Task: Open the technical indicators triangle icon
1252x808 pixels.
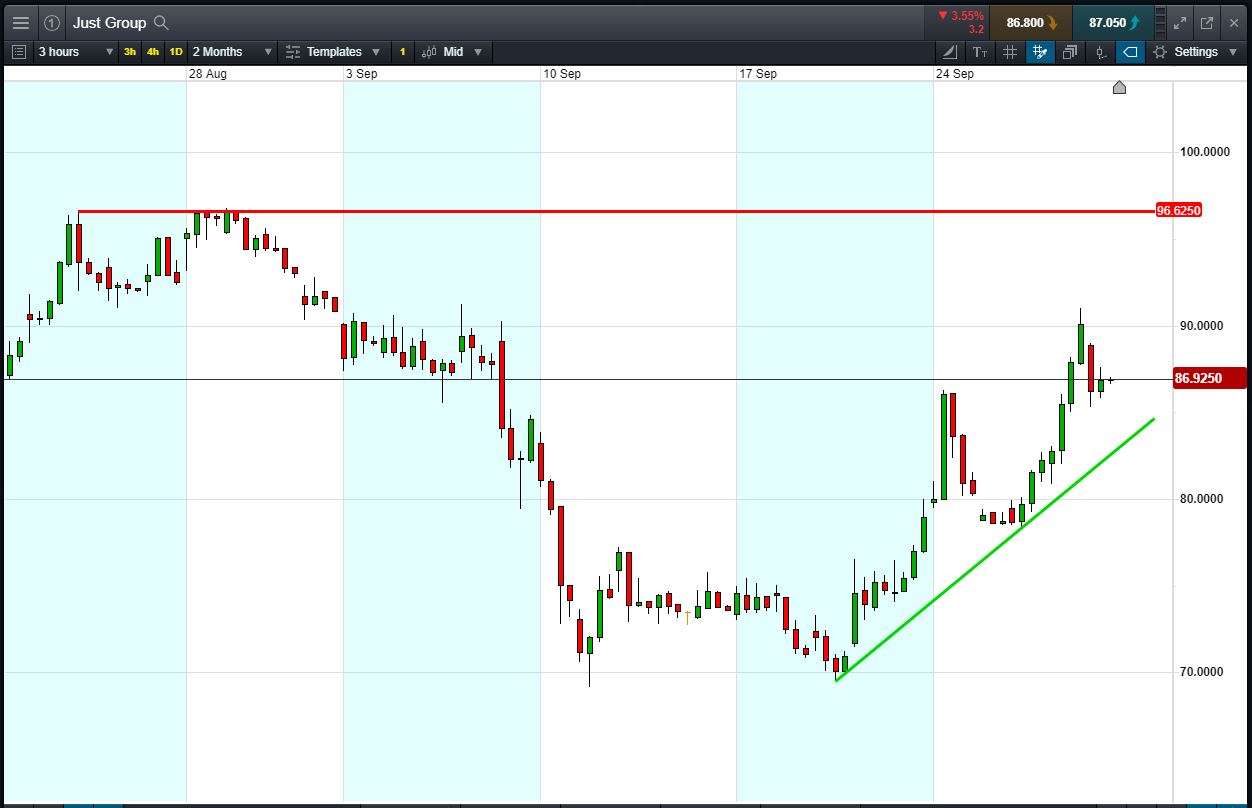Action: click(x=950, y=52)
